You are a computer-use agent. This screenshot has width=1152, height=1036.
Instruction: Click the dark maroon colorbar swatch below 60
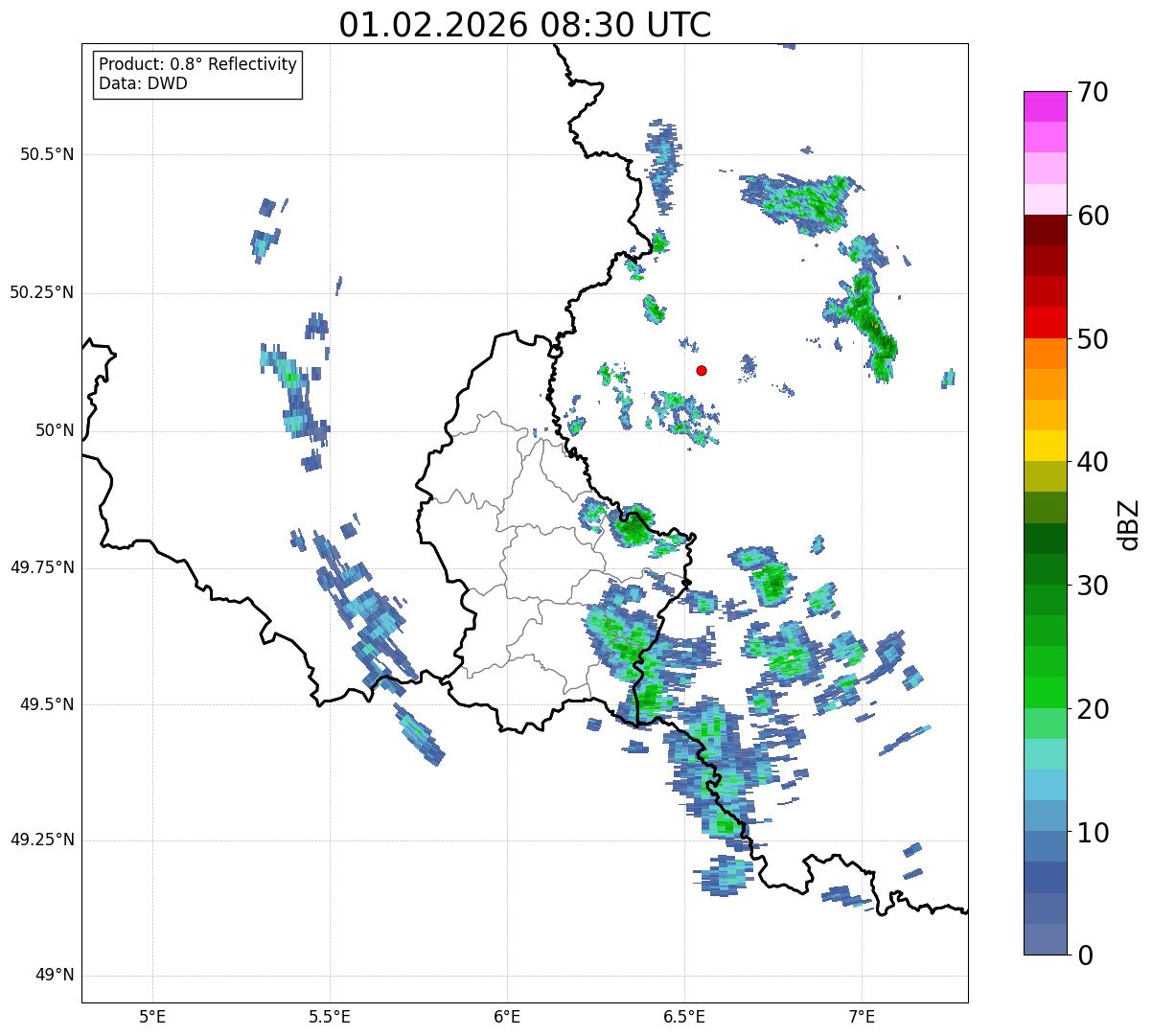(1046, 231)
